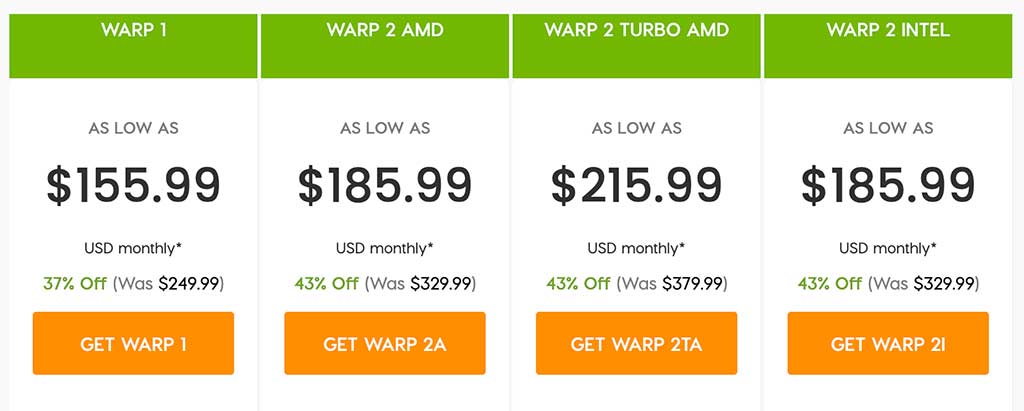Click the $185.99 price under WARP 2 AMD

point(385,186)
